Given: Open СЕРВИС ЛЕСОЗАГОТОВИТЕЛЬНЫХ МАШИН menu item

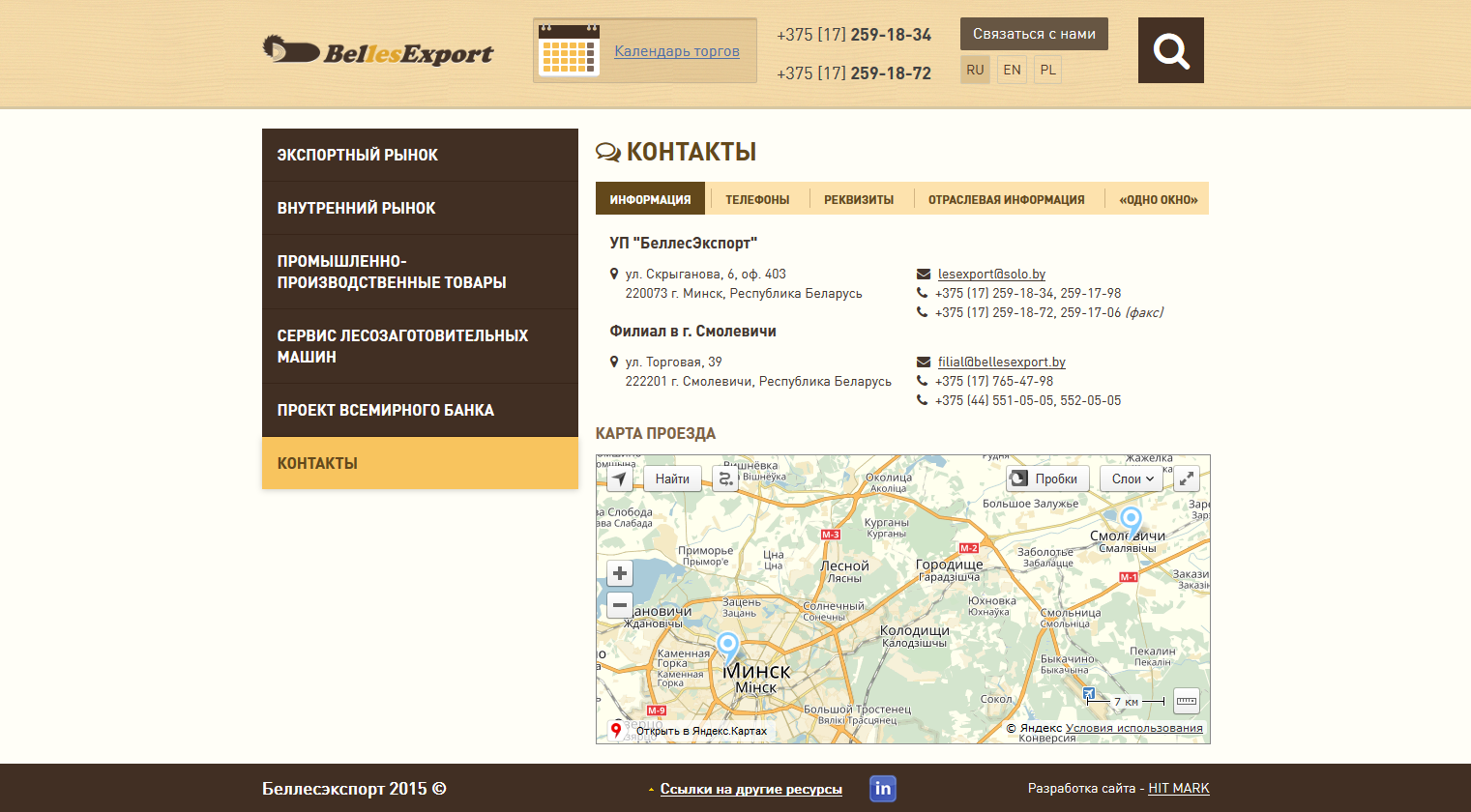Looking at the screenshot, I should 420,346.
